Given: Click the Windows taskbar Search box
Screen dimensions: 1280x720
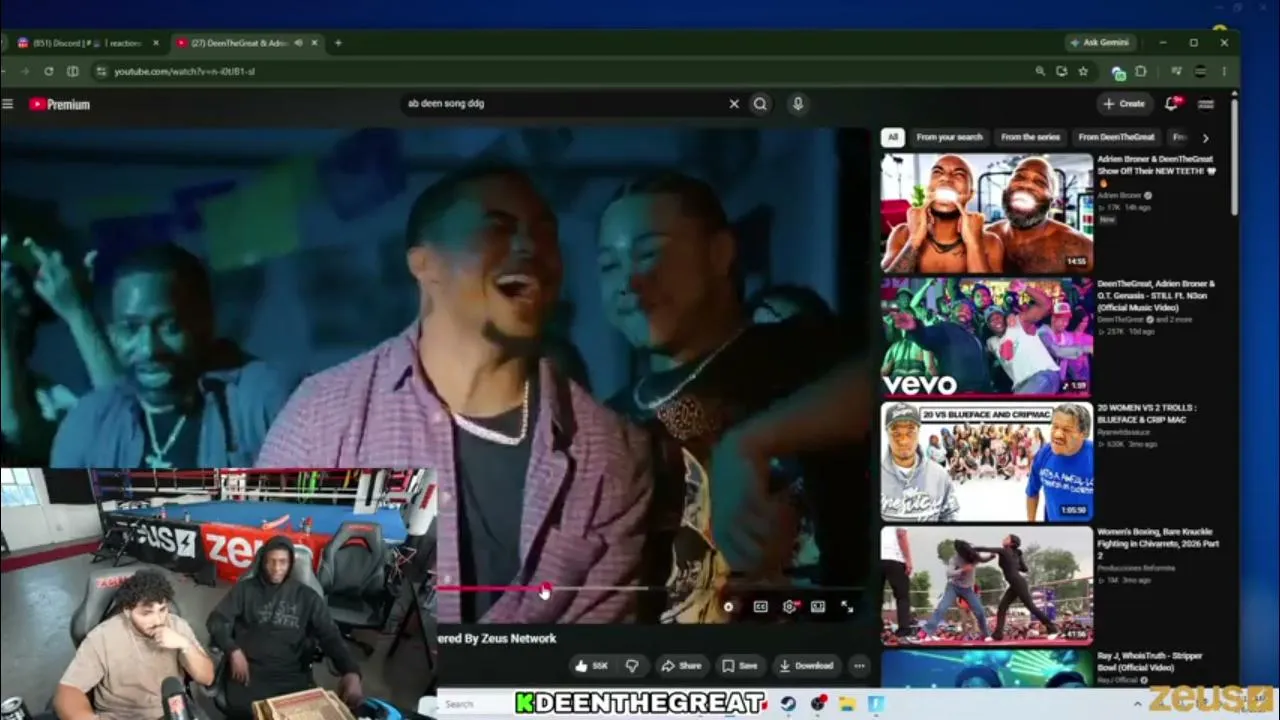Looking at the screenshot, I should click(476, 704).
